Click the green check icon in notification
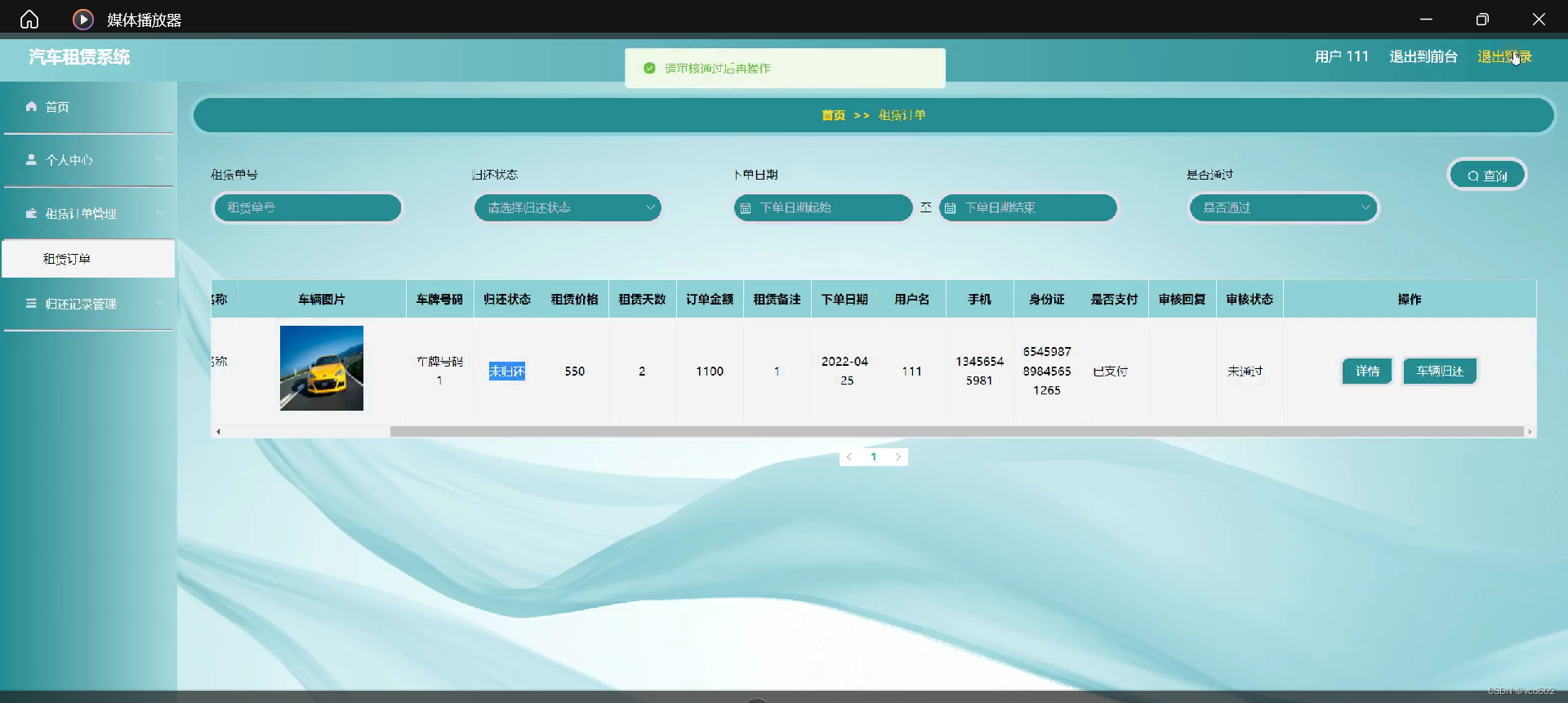 tap(649, 68)
